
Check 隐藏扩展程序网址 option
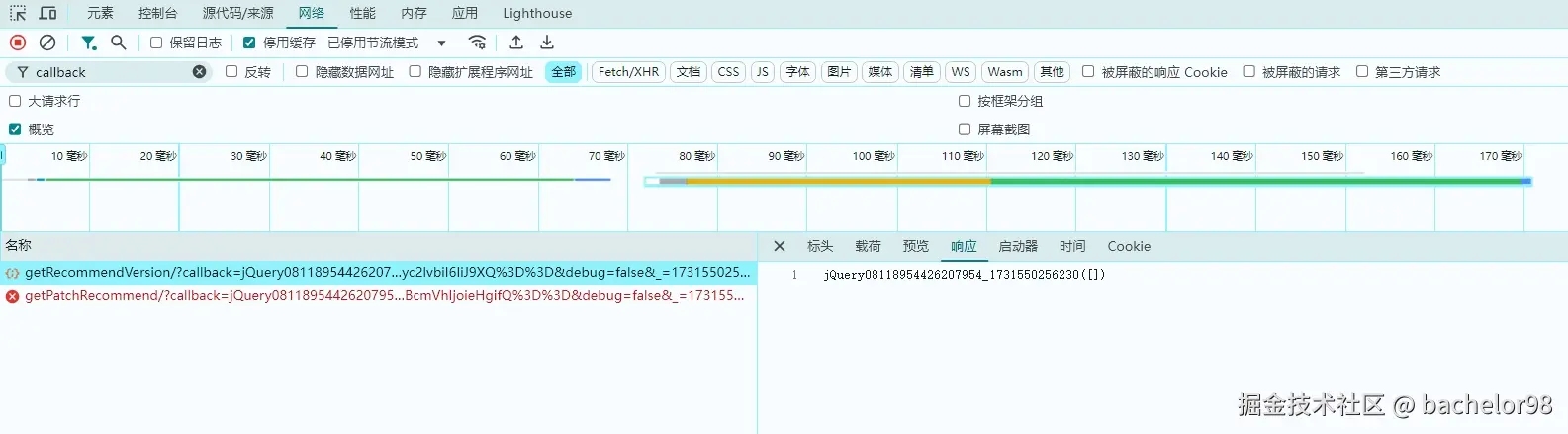(x=415, y=71)
